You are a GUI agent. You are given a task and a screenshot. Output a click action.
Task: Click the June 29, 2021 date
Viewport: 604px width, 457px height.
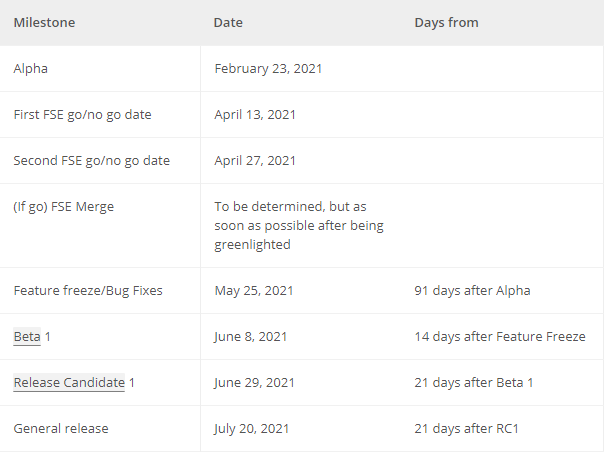click(254, 383)
